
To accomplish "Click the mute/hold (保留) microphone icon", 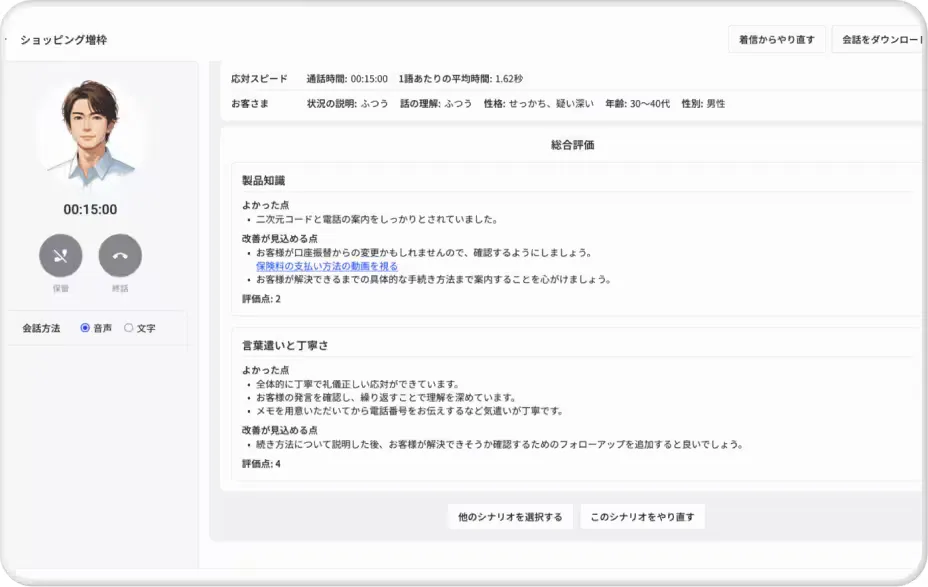I will point(60,256).
